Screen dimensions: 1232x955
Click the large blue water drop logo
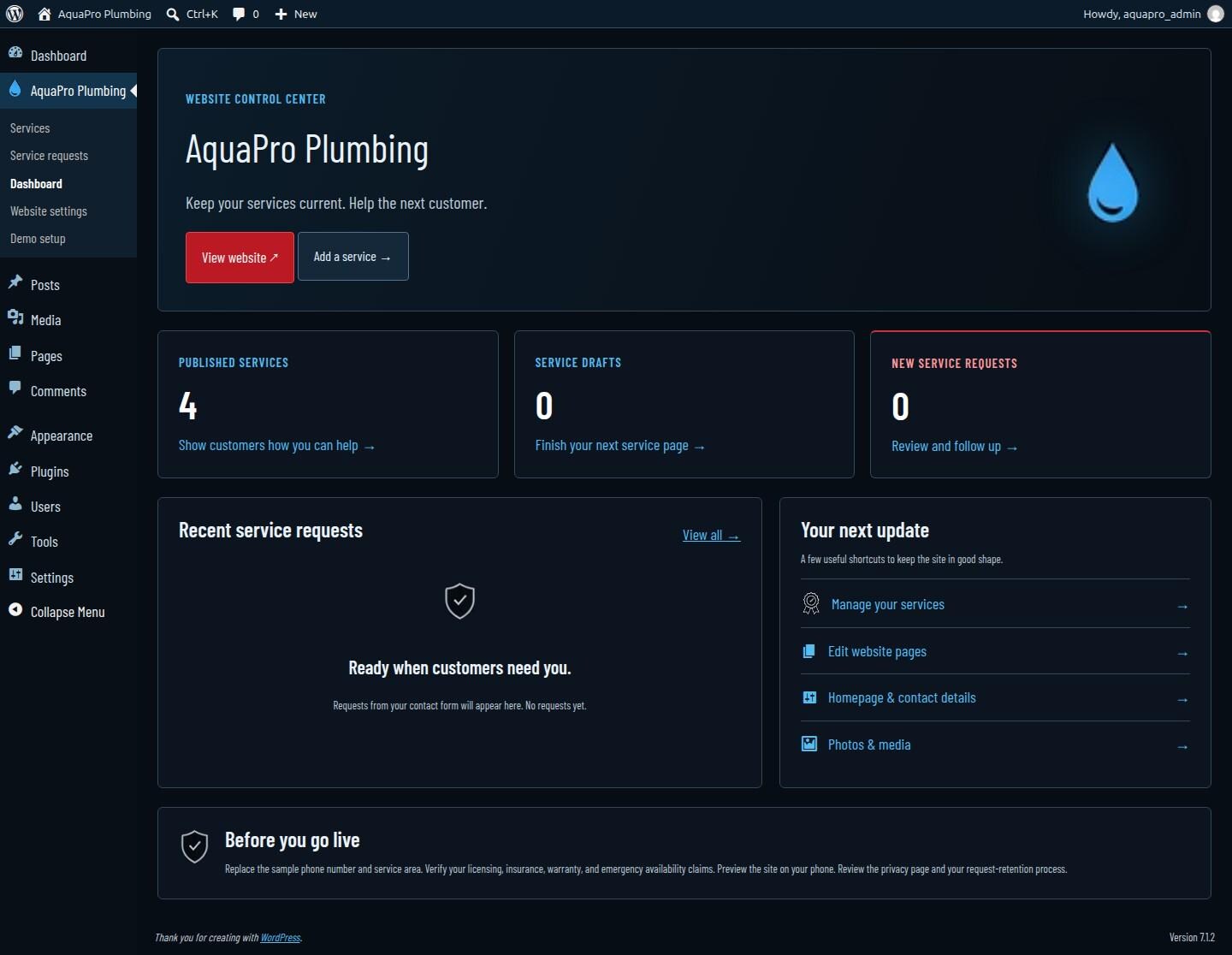click(x=1112, y=183)
